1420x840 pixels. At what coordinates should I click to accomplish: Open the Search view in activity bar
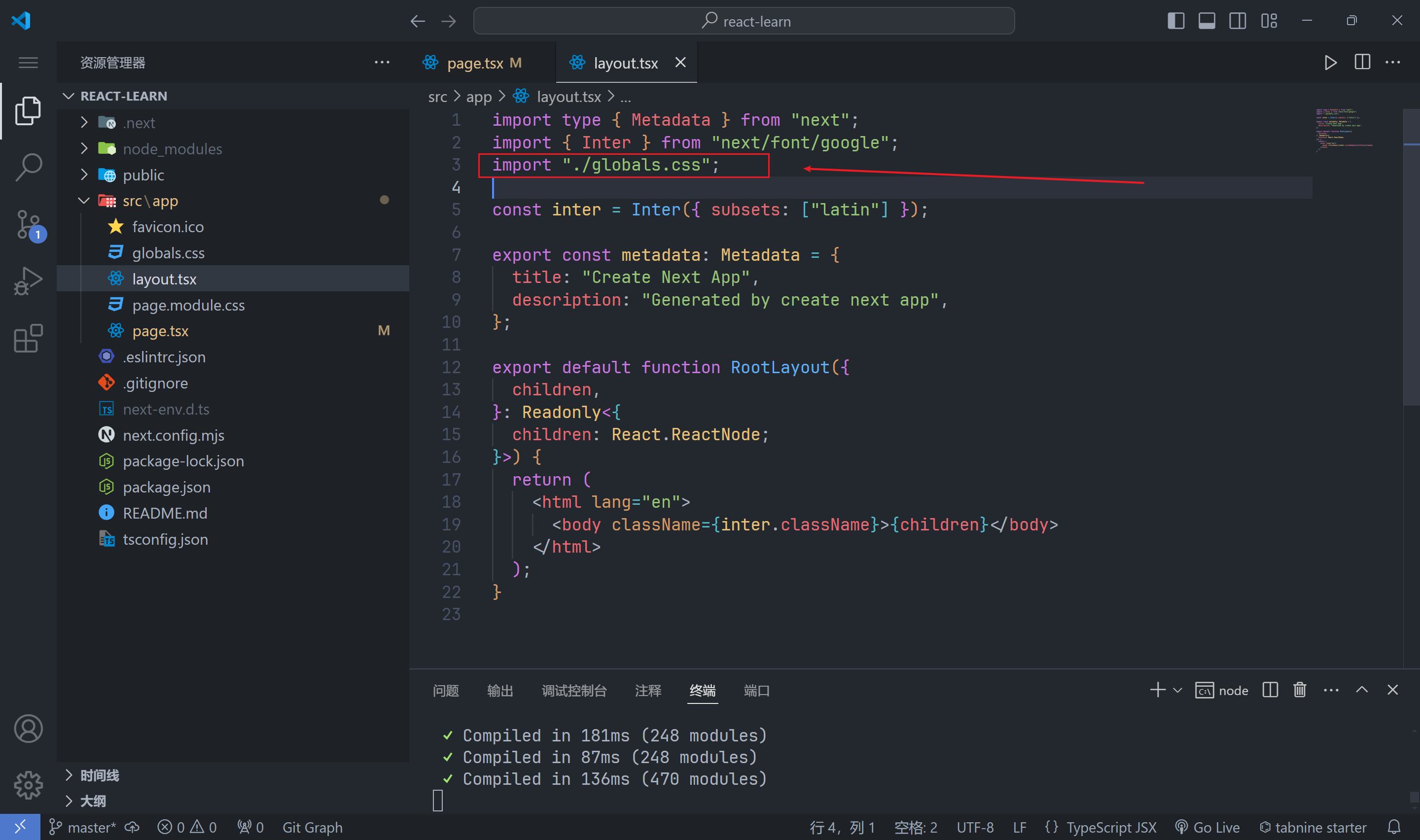[x=28, y=167]
